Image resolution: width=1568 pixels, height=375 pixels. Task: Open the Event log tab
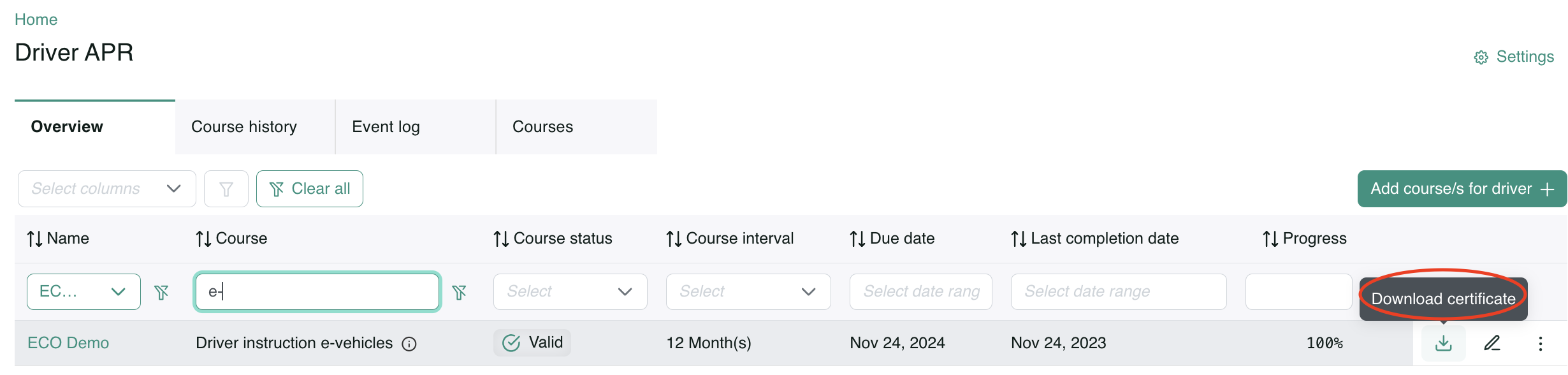click(386, 127)
